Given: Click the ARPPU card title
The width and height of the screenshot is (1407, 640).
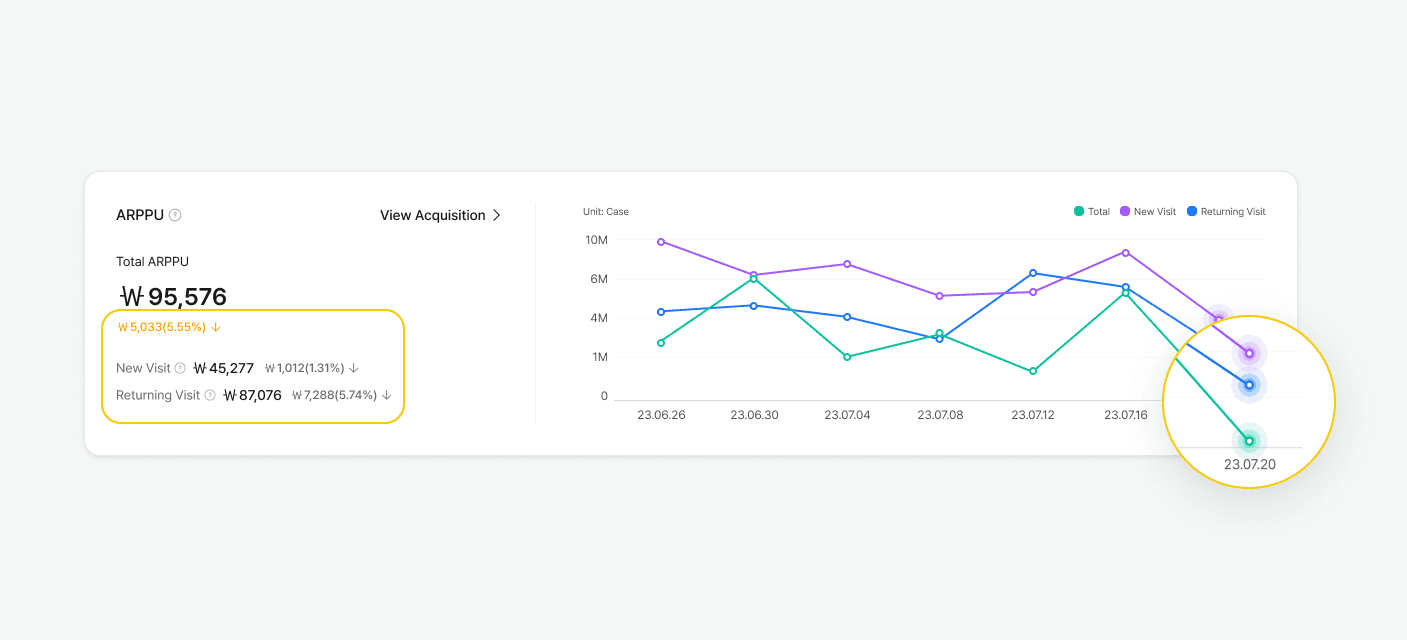Looking at the screenshot, I should click(x=139, y=215).
